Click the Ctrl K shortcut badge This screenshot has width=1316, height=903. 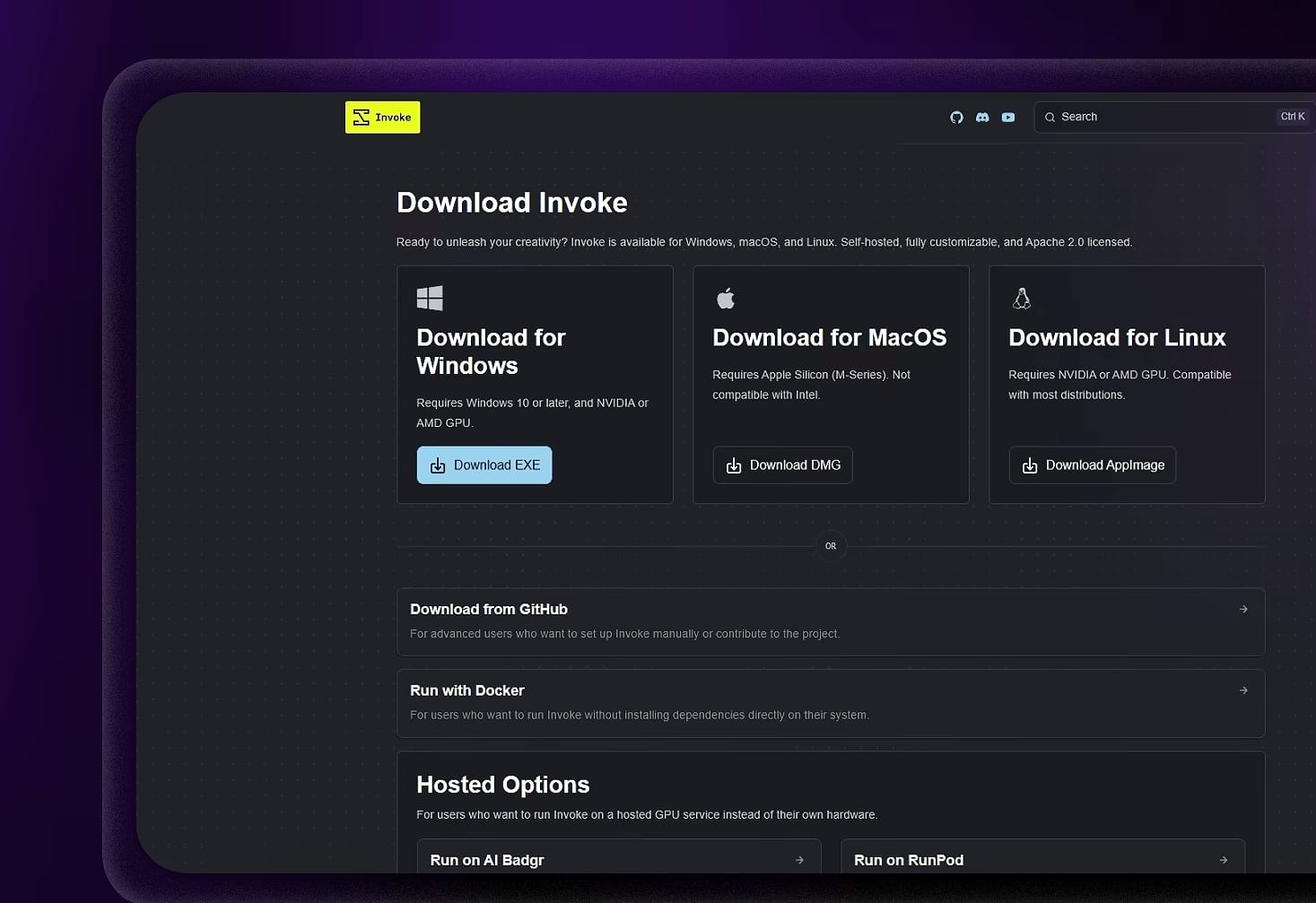pos(1293,117)
